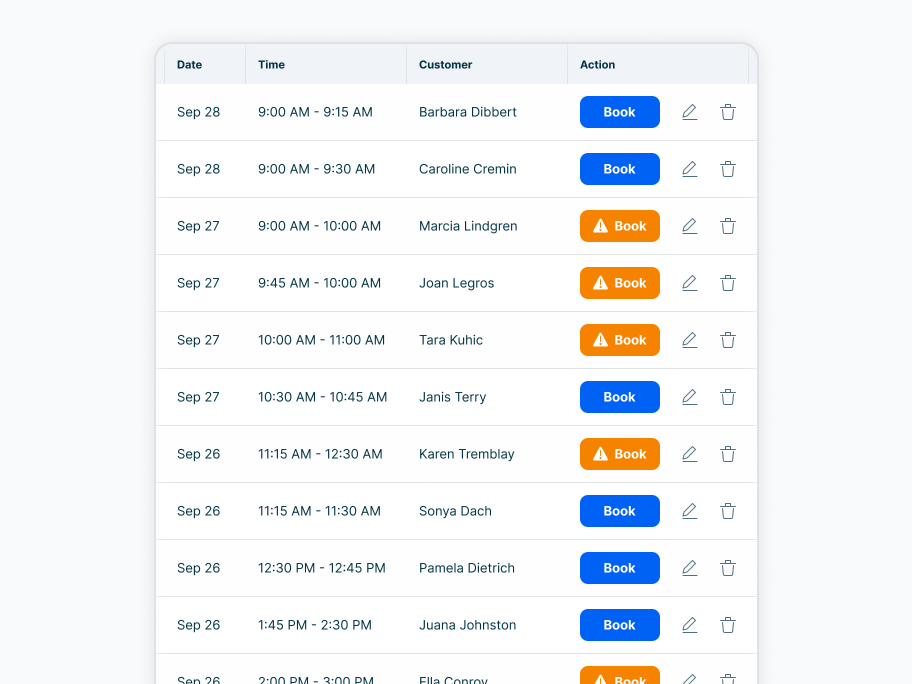Book Janis Terry's 10:30 AM appointment
The width and height of the screenshot is (912, 684).
pos(619,397)
